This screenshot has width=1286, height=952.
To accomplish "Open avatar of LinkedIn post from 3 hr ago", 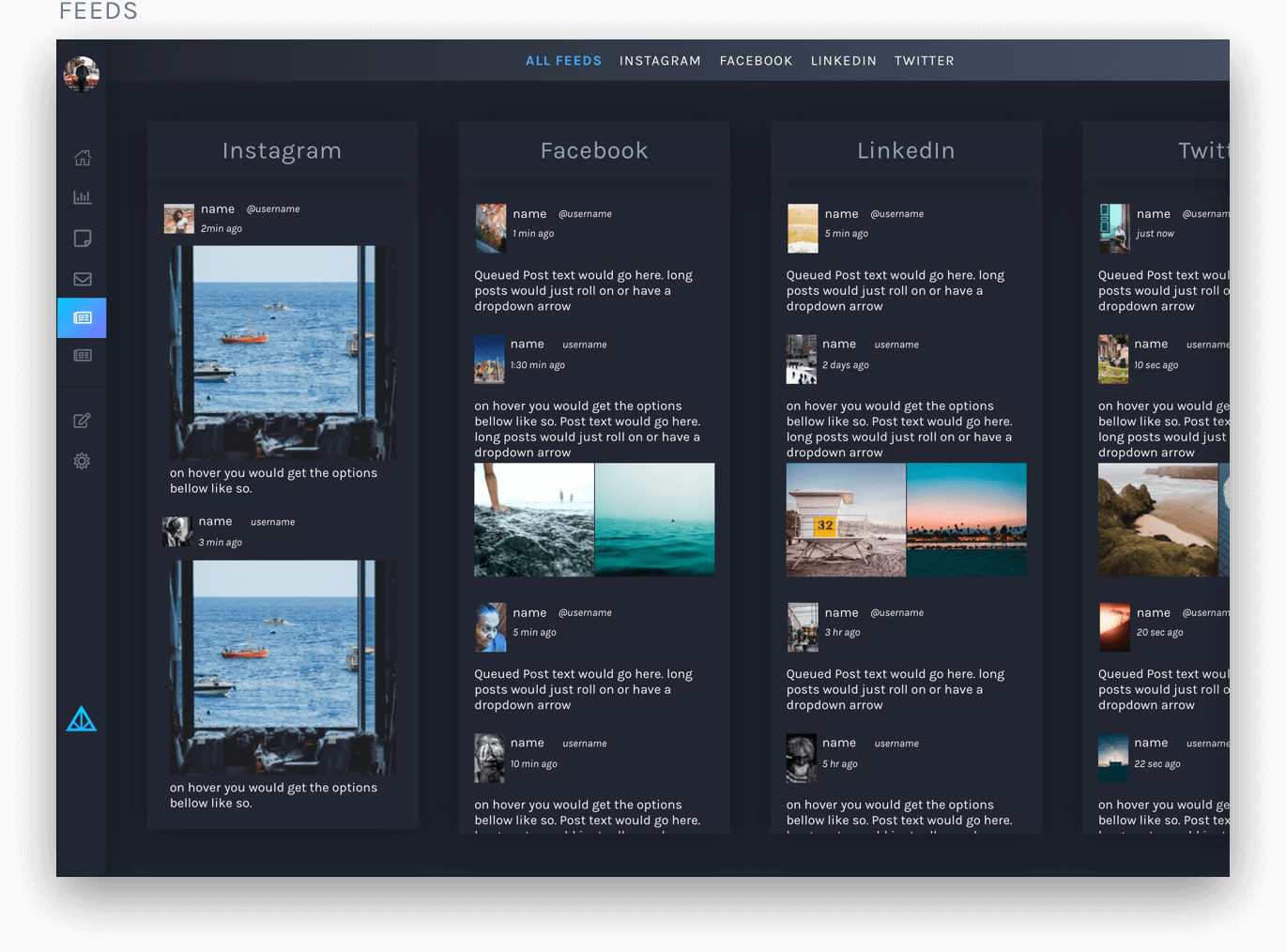I will pos(803,627).
